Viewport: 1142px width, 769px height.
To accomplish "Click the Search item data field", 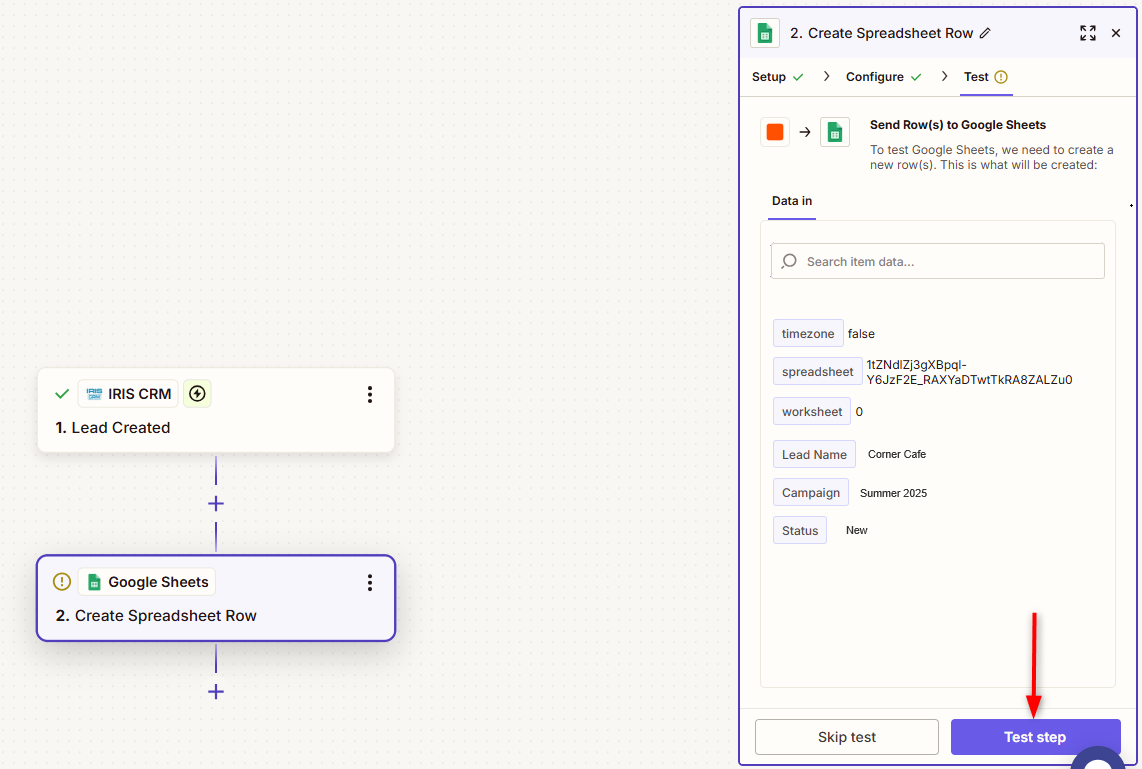I will [x=937, y=261].
